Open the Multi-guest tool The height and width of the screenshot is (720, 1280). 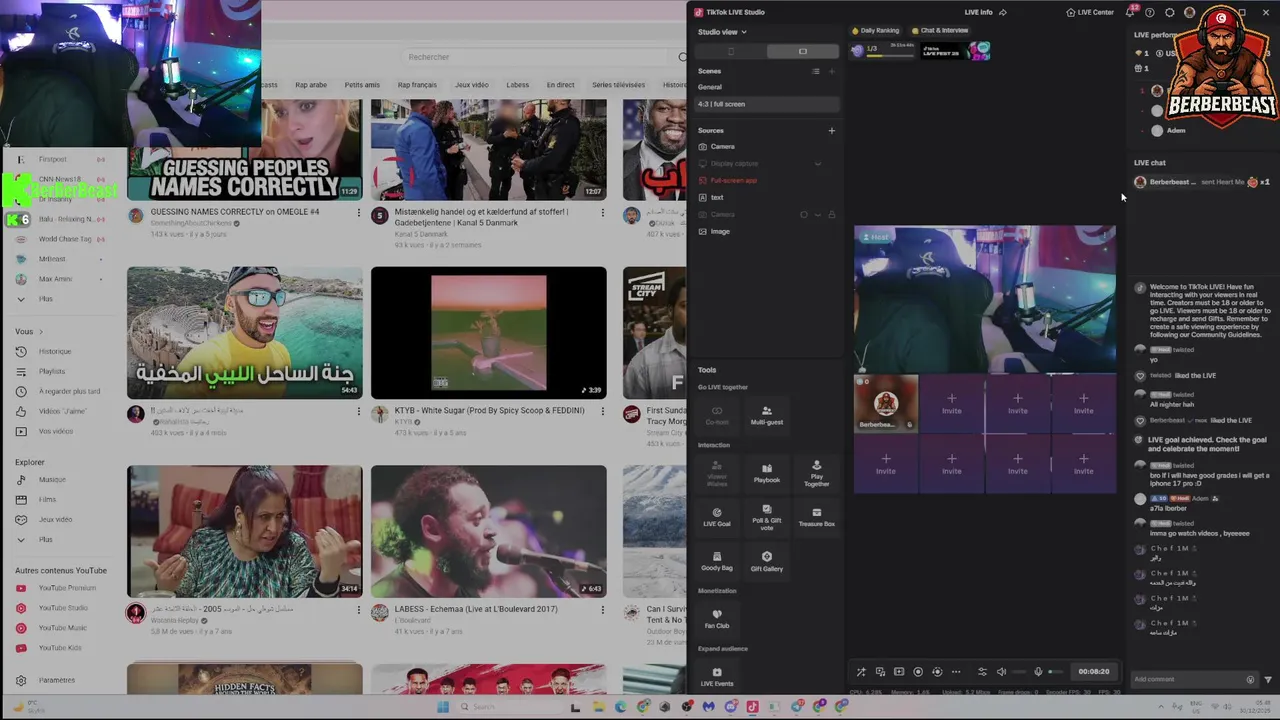(x=767, y=415)
